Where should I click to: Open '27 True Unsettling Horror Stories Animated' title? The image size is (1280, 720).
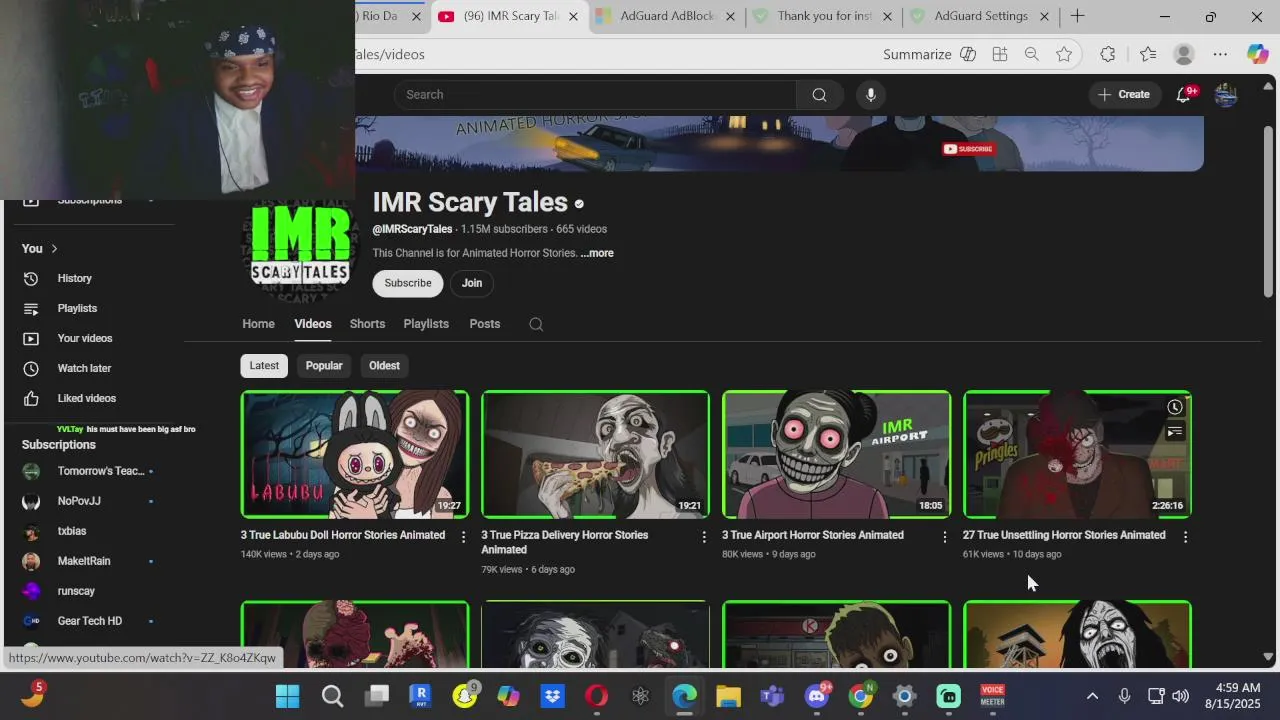click(x=1064, y=535)
